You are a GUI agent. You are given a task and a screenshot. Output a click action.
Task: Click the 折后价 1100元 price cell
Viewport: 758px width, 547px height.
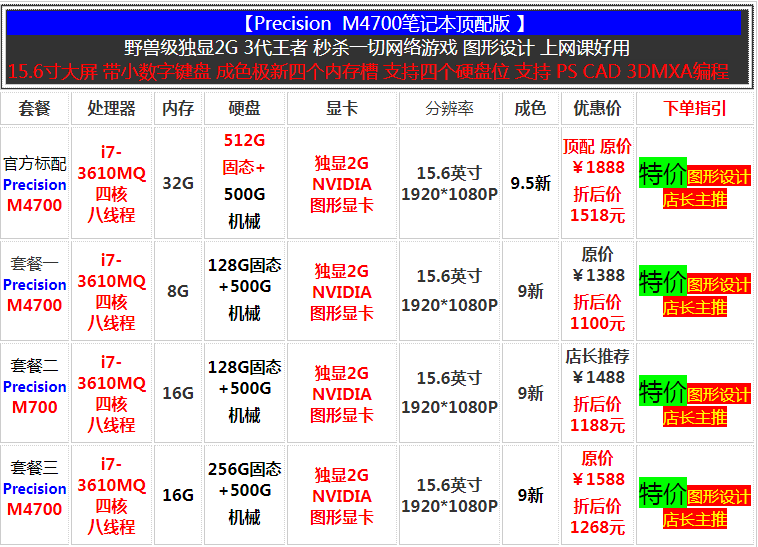click(598, 290)
